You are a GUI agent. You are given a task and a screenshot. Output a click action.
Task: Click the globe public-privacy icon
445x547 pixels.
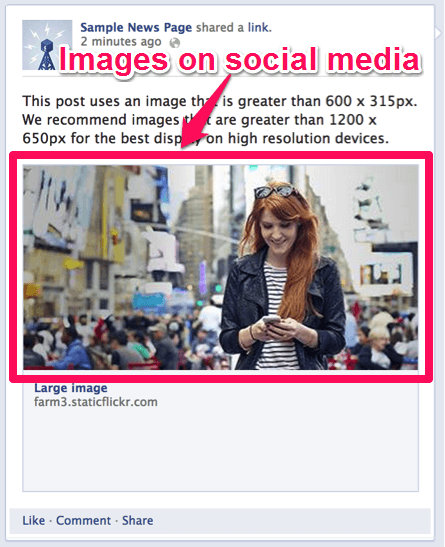174,43
